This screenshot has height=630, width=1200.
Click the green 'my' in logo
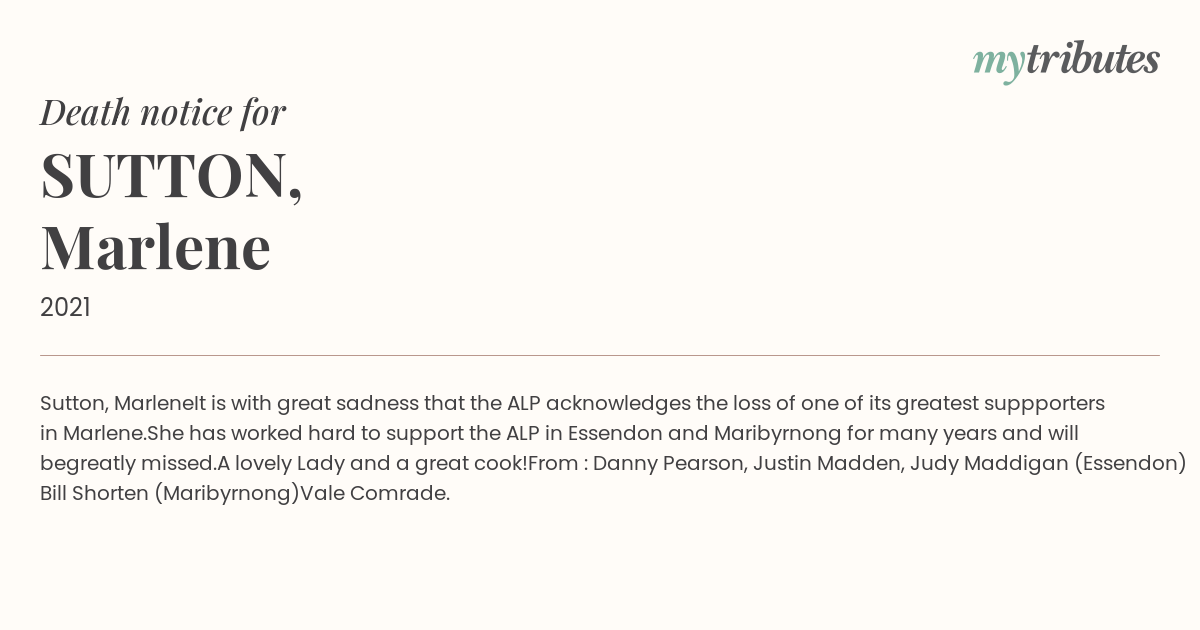pos(998,63)
